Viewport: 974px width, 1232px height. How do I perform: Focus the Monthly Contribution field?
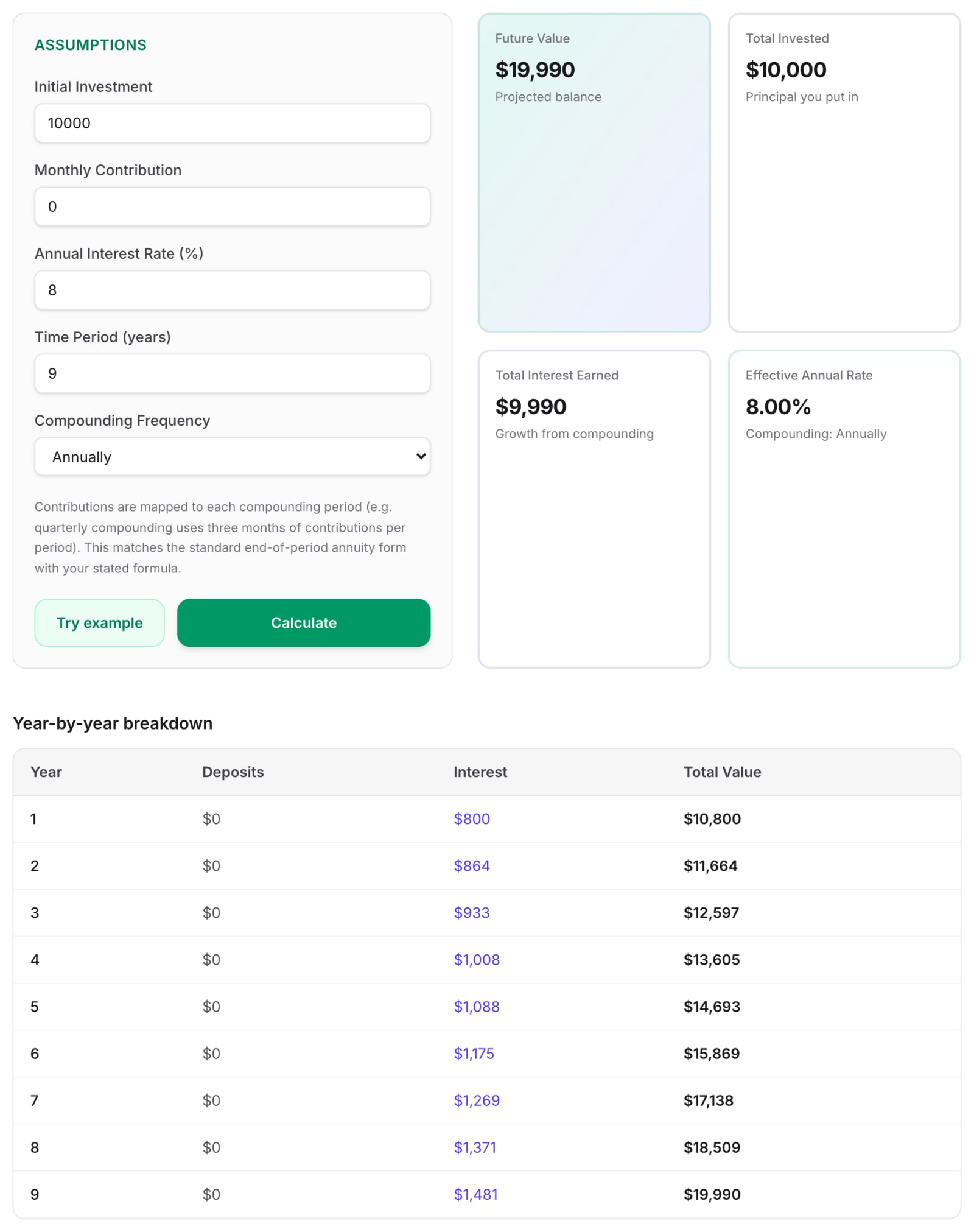[x=232, y=206]
